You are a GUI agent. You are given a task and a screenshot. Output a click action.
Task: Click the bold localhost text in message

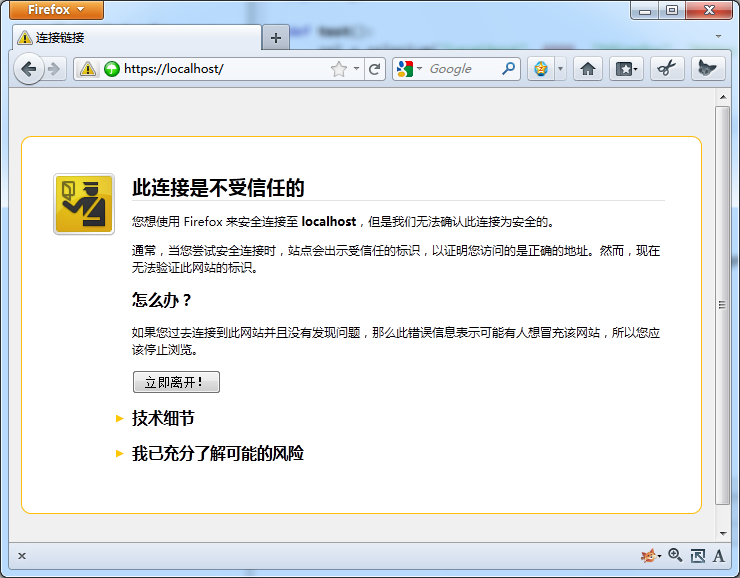328,221
